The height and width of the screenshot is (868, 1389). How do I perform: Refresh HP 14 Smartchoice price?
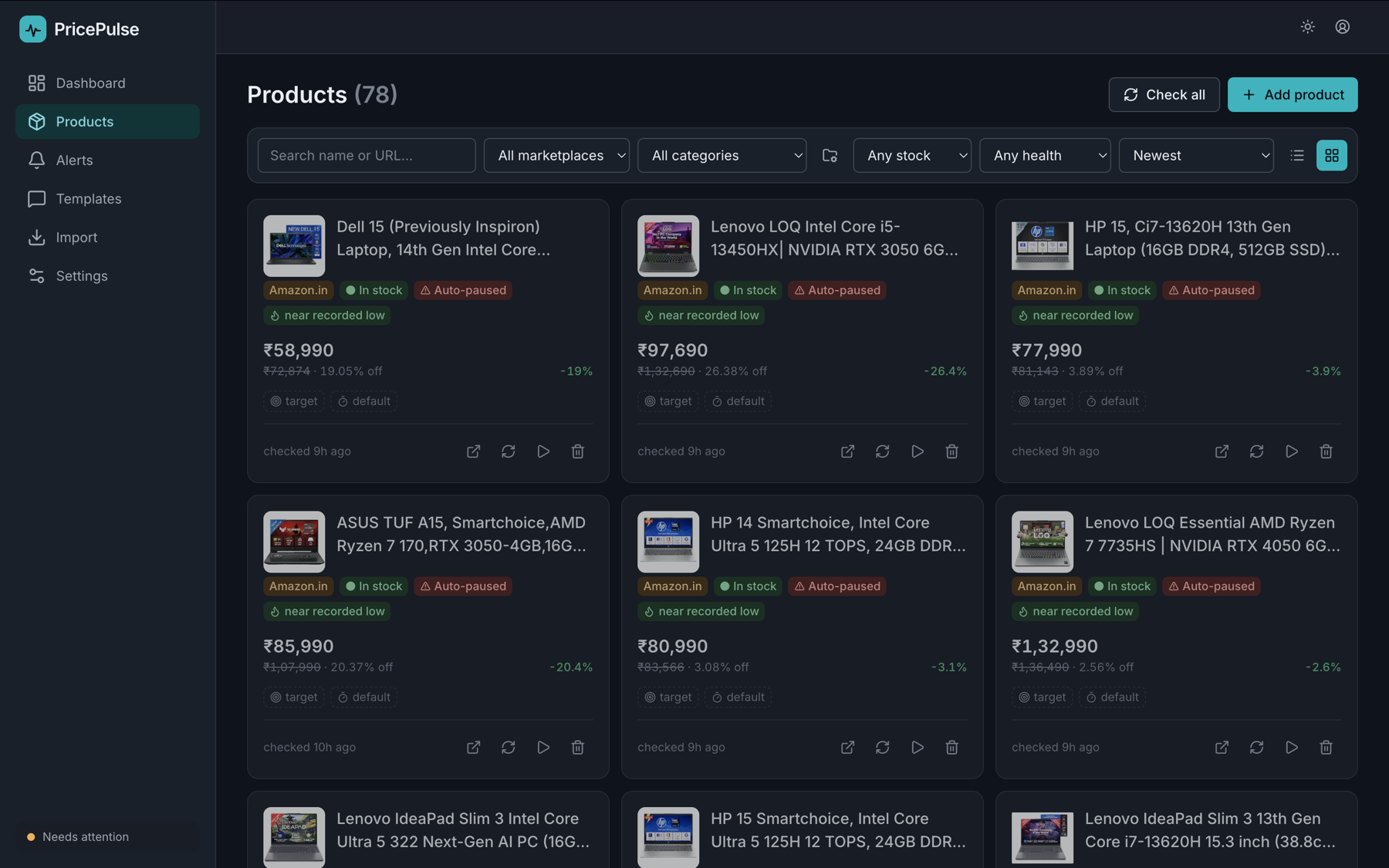pyautogui.click(x=883, y=748)
